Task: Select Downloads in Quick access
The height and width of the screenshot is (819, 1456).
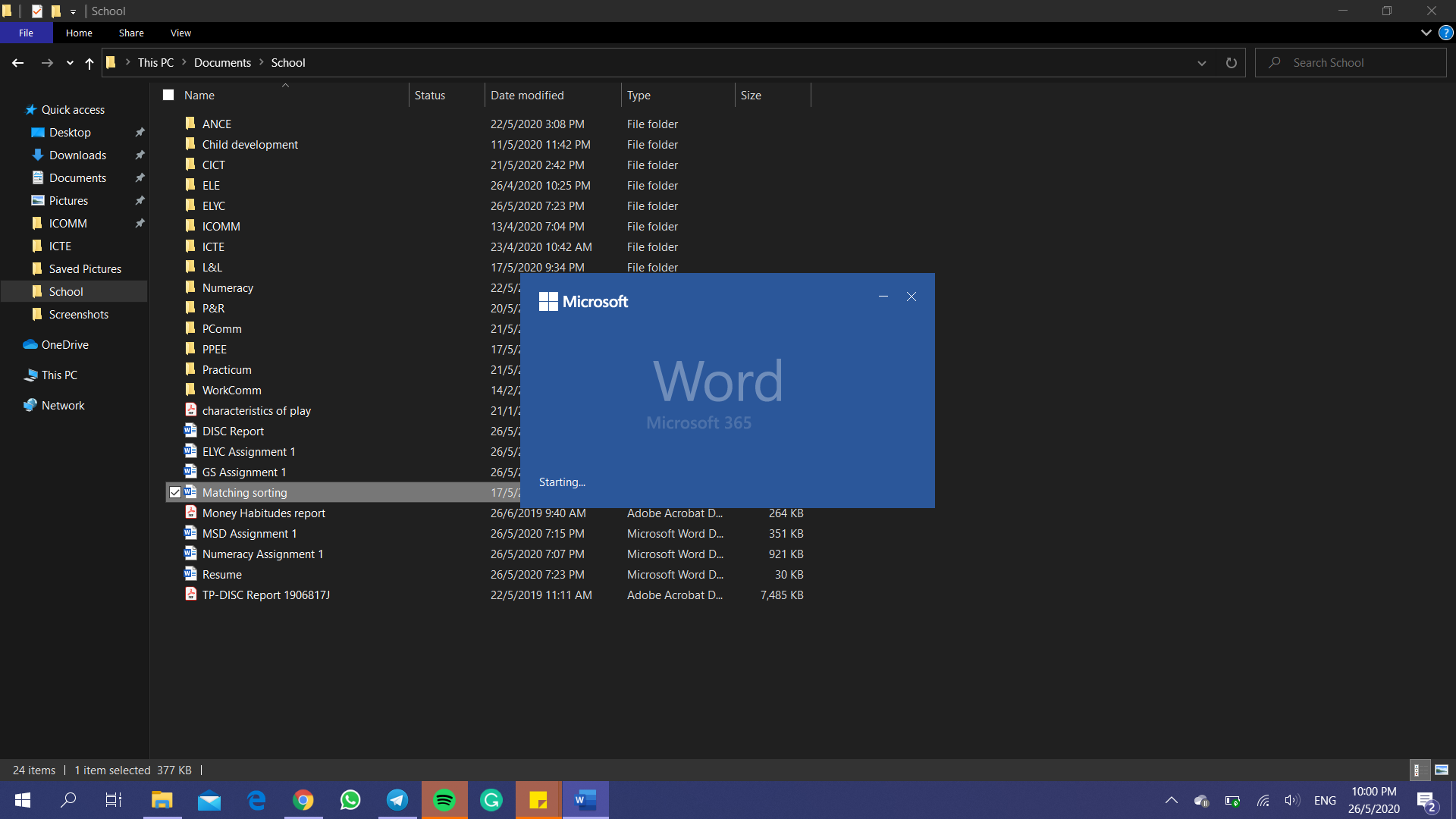Action: (77, 155)
